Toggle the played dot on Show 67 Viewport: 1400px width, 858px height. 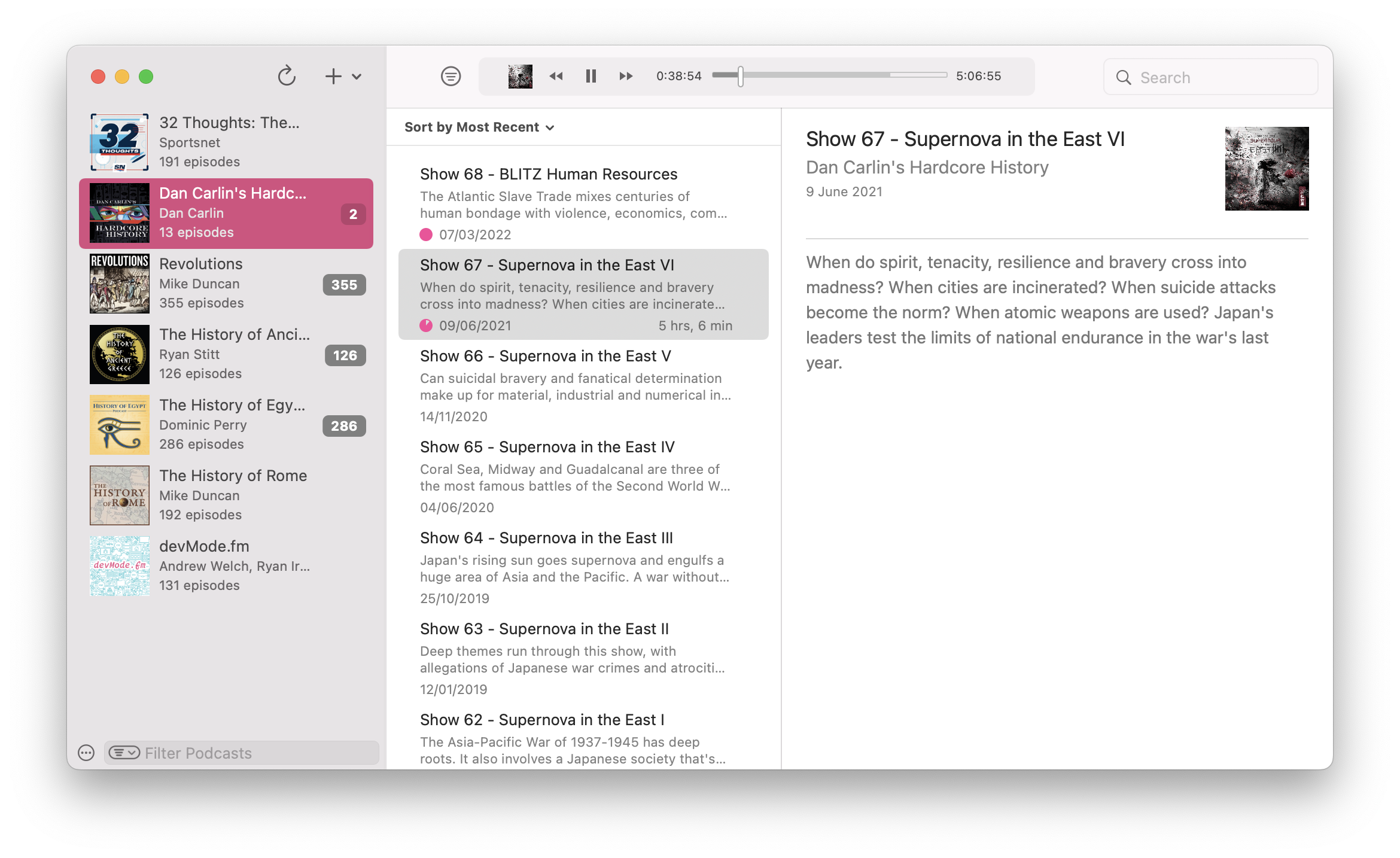click(426, 325)
